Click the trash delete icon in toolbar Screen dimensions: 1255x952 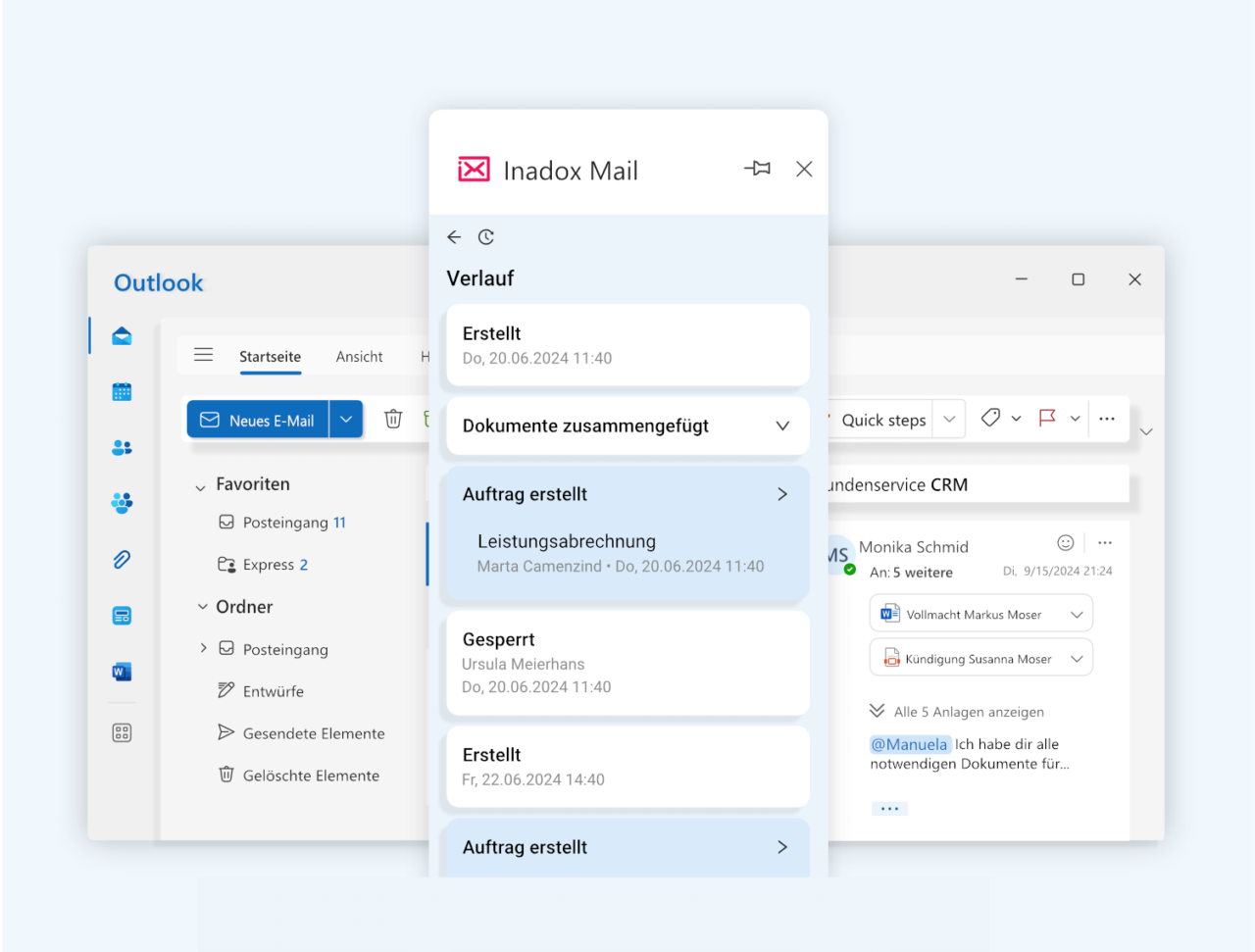[x=393, y=420]
